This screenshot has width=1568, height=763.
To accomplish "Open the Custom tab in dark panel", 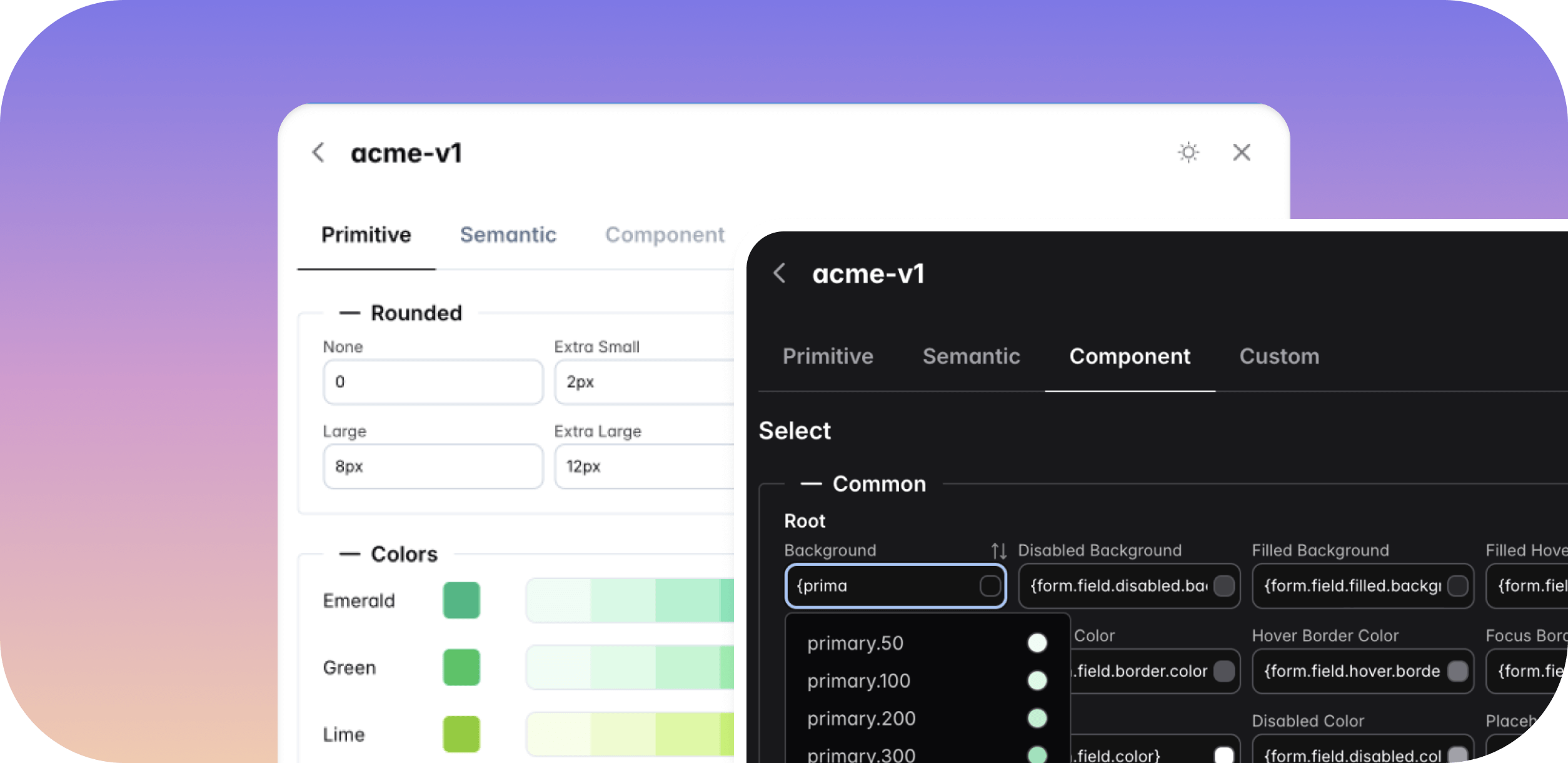I will click(1279, 356).
